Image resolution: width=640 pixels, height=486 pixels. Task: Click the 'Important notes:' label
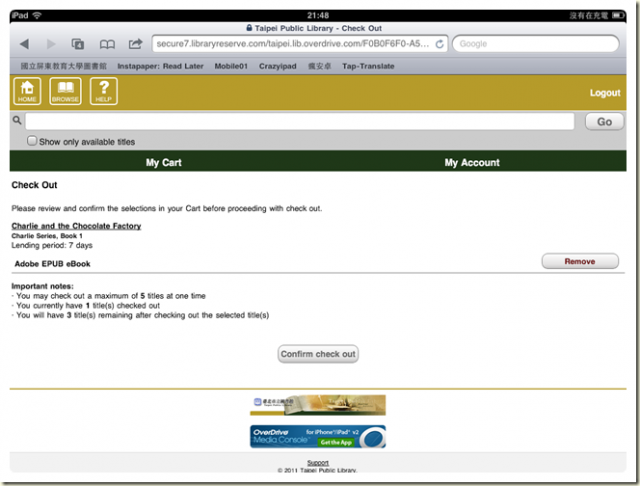pyautogui.click(x=42, y=286)
